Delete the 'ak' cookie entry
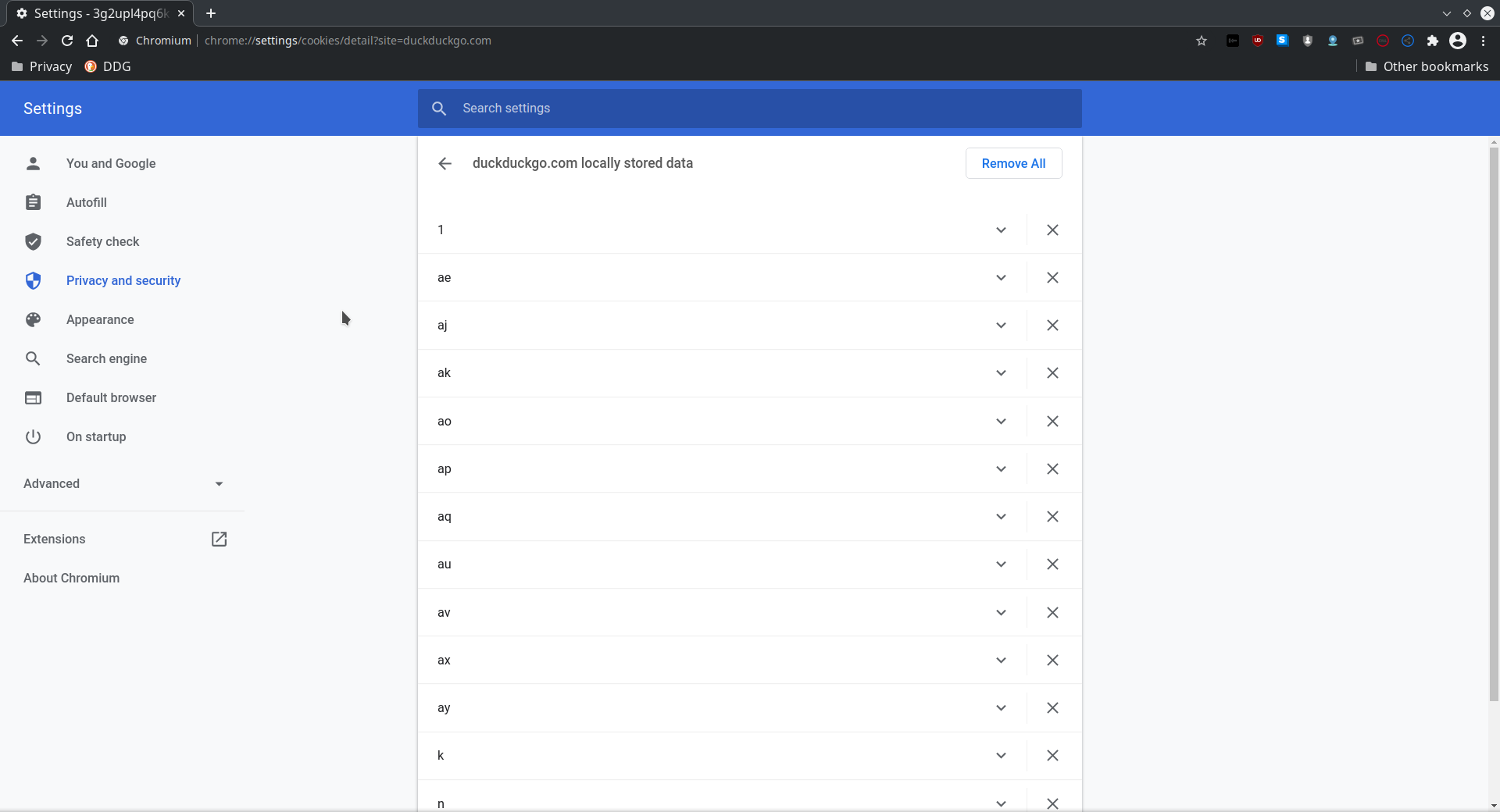1500x812 pixels. coord(1052,372)
